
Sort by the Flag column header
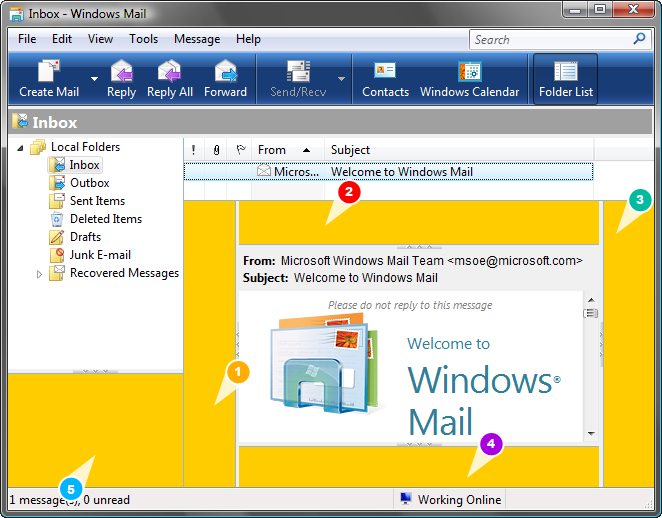click(240, 150)
